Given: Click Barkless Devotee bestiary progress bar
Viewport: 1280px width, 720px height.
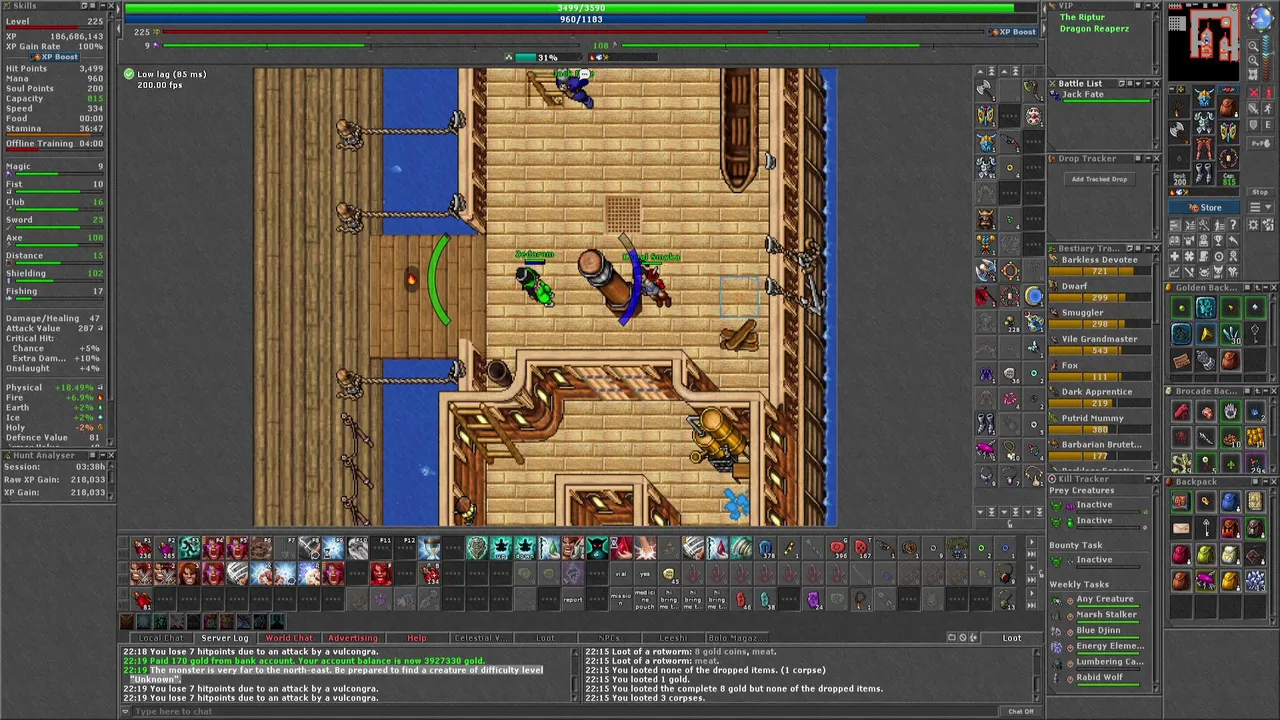Looking at the screenshot, I should (1100, 272).
